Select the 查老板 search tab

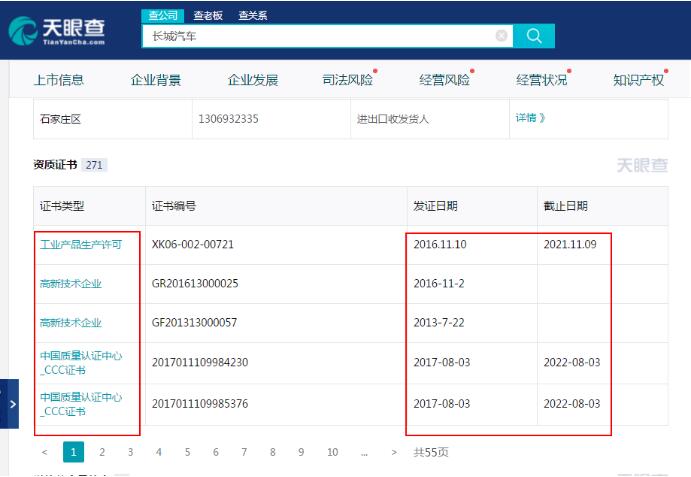pos(208,15)
